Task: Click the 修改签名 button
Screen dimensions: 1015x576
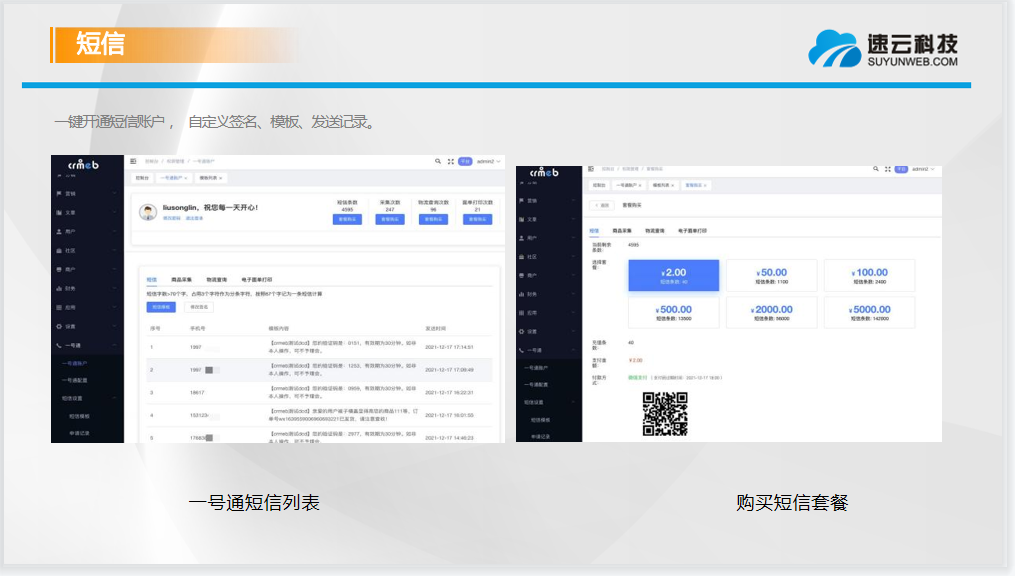Action: [x=200, y=307]
